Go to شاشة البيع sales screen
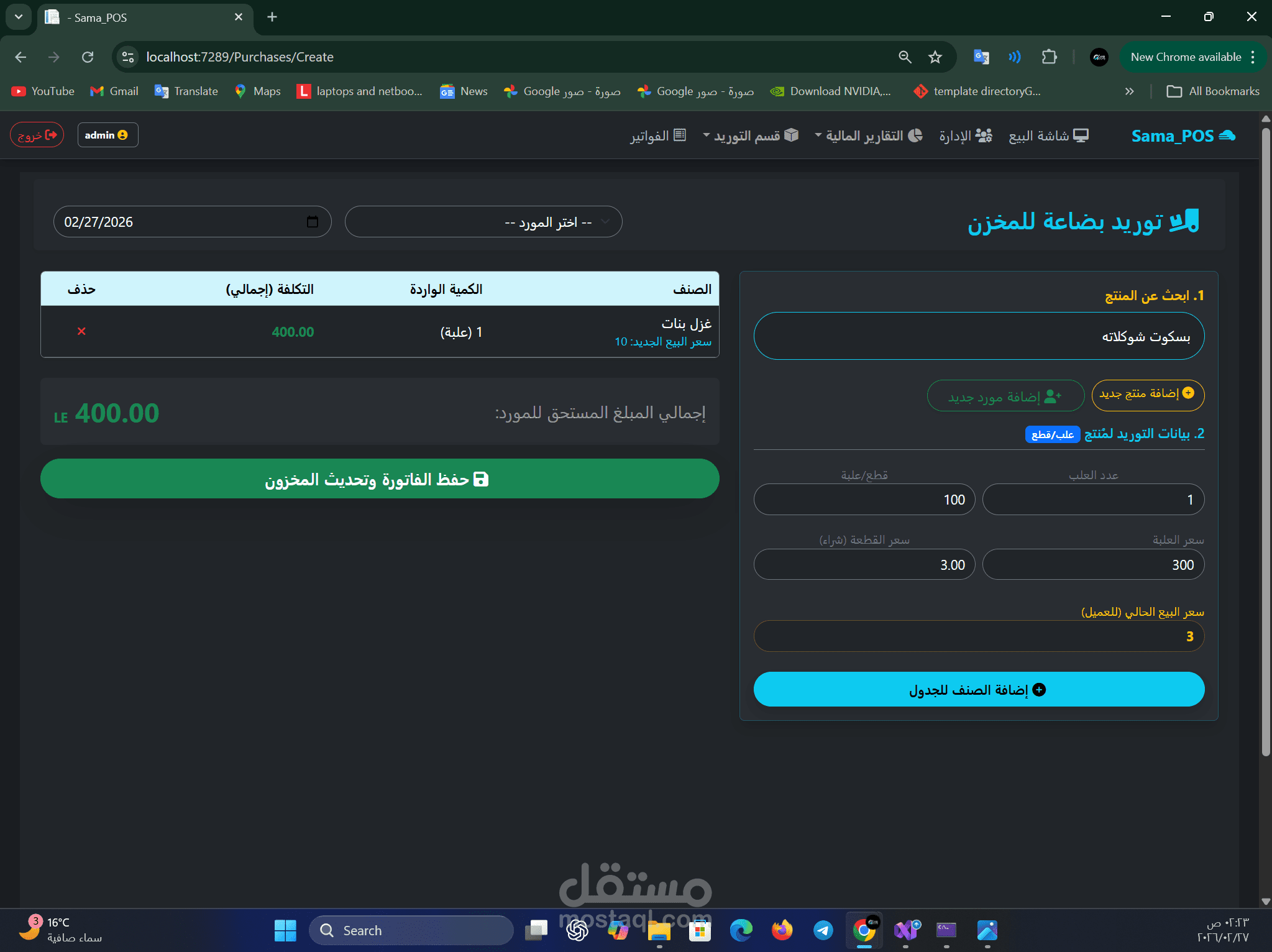 [1048, 135]
